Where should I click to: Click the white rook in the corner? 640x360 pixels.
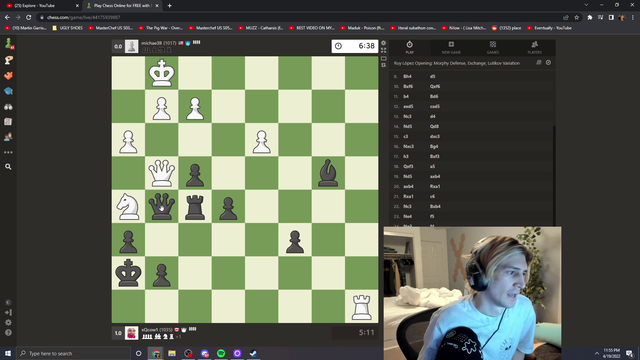coord(362,307)
